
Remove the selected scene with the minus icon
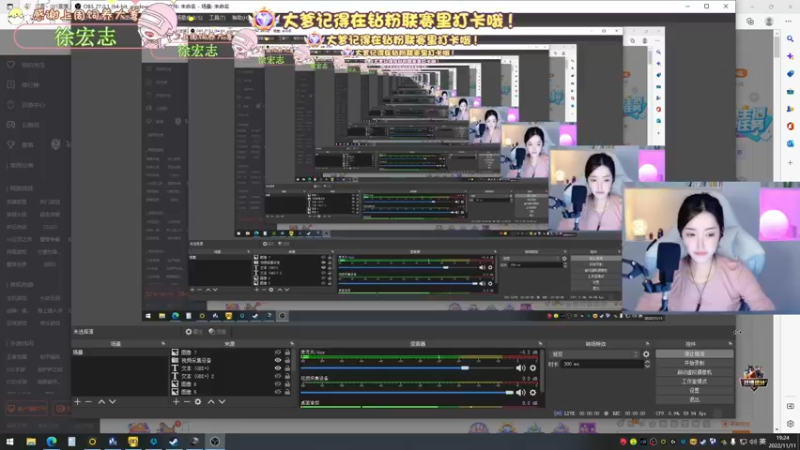89,402
